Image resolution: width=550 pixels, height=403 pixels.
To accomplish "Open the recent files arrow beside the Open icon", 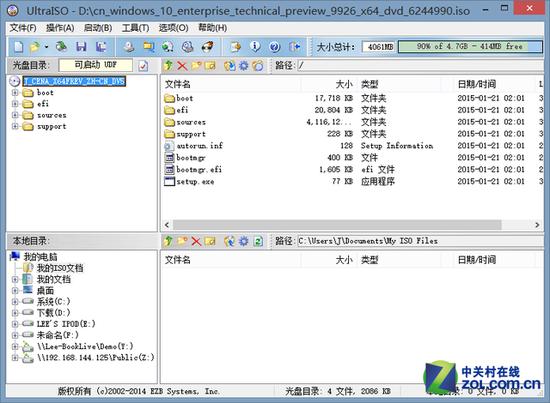I will coord(46,47).
